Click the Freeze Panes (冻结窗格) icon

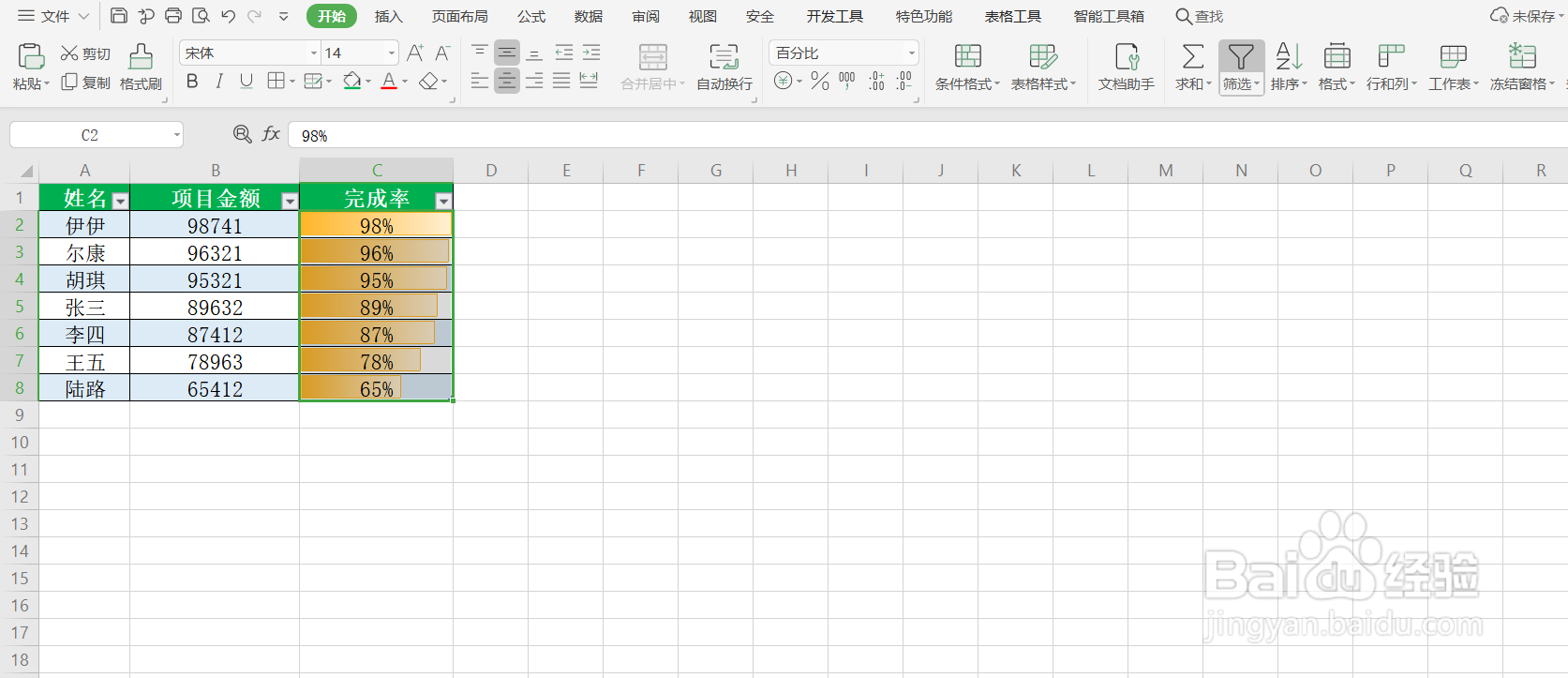(x=1522, y=56)
